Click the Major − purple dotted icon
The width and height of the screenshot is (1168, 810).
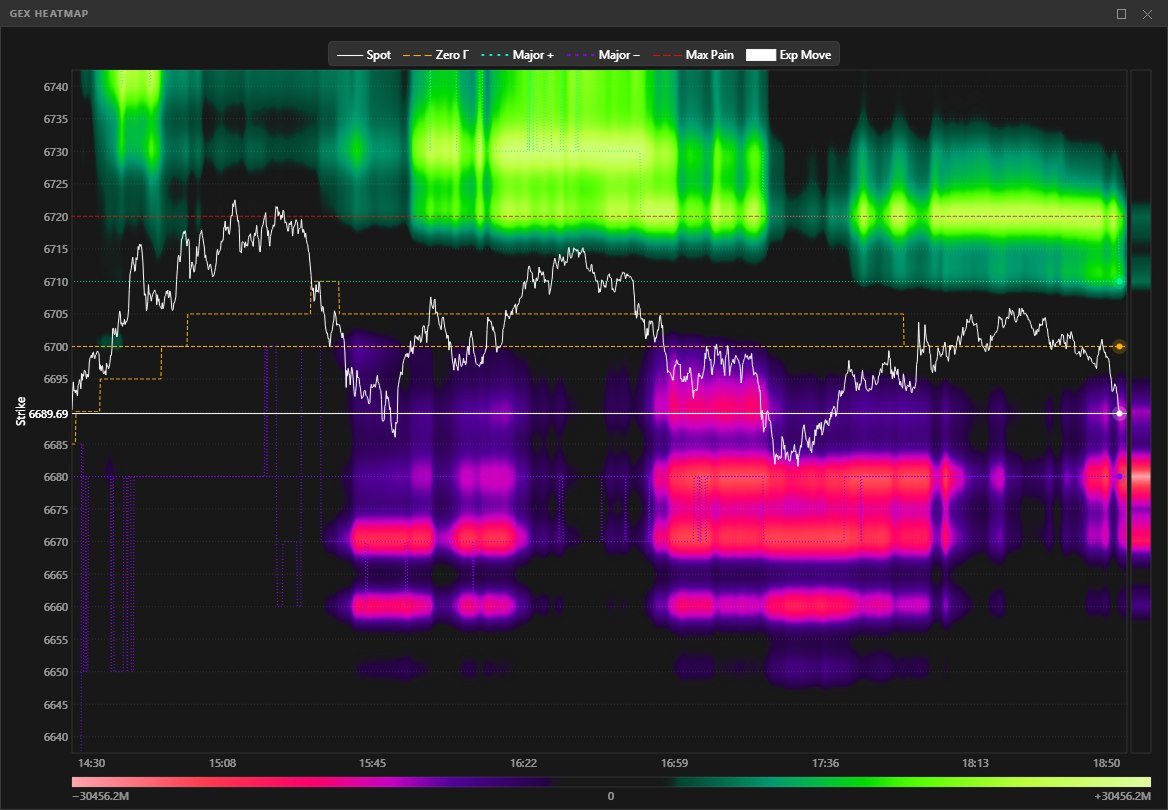click(x=581, y=55)
